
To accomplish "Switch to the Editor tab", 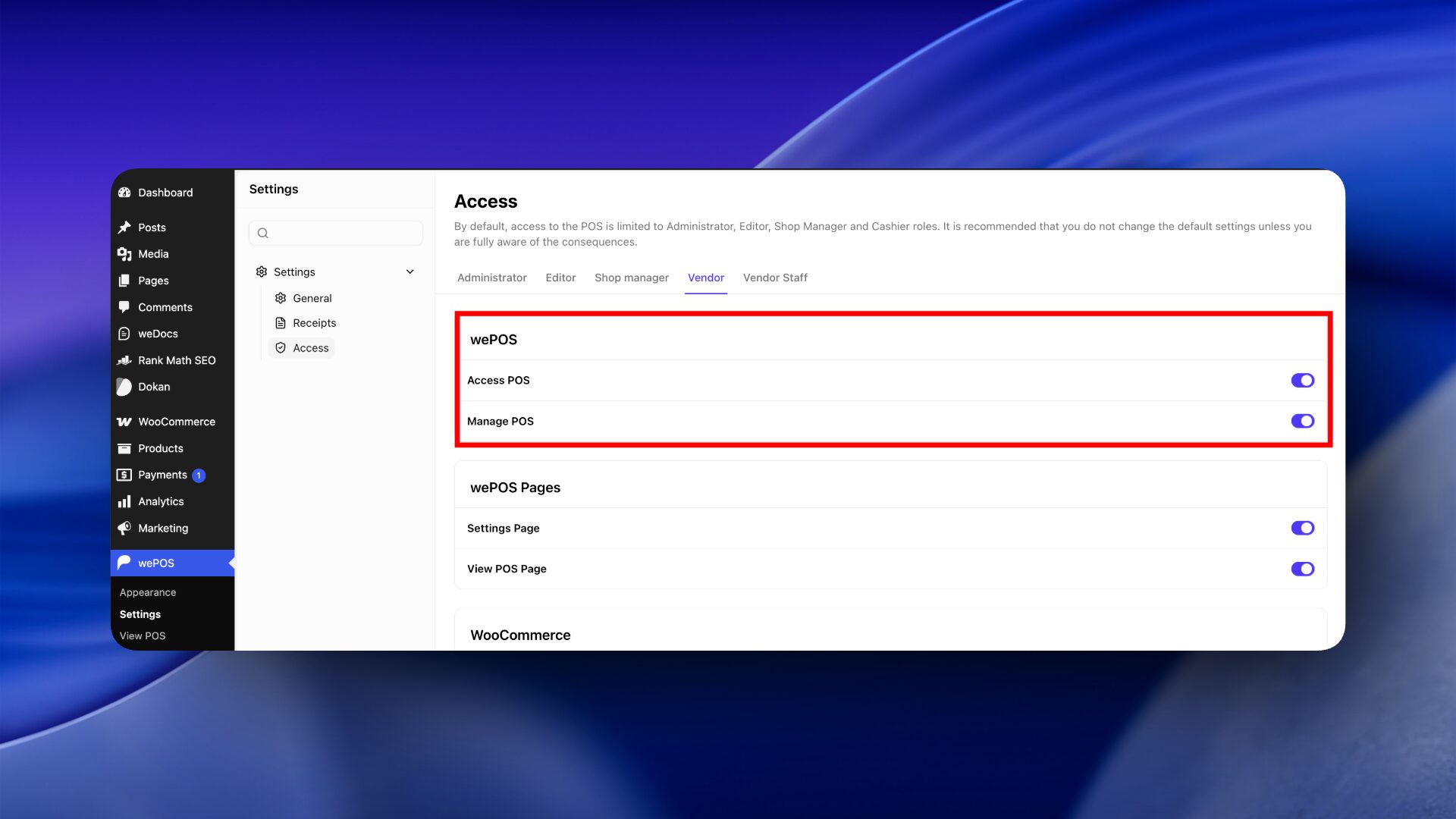I will pos(560,278).
